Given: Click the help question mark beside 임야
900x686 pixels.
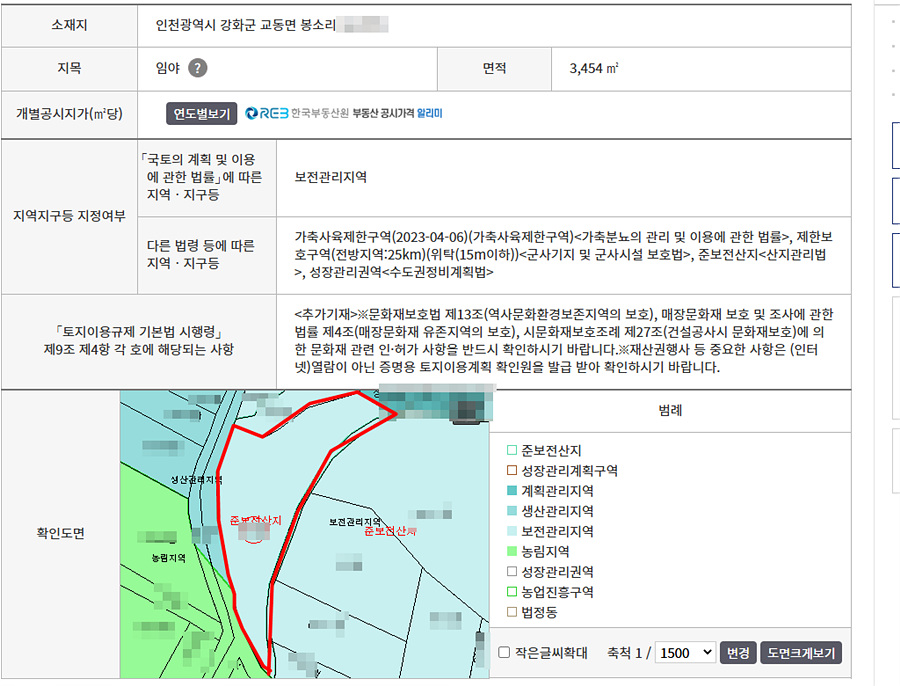Looking at the screenshot, I should click(198, 69).
